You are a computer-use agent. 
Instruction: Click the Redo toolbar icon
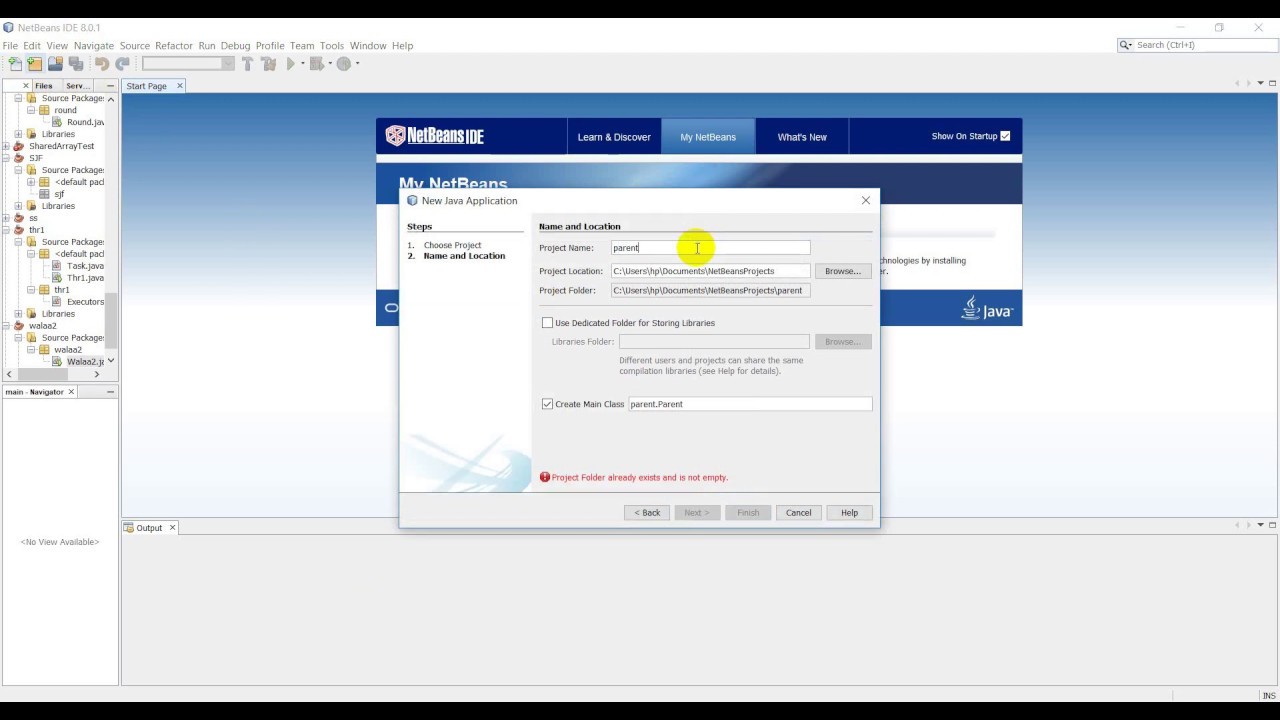pos(122,64)
